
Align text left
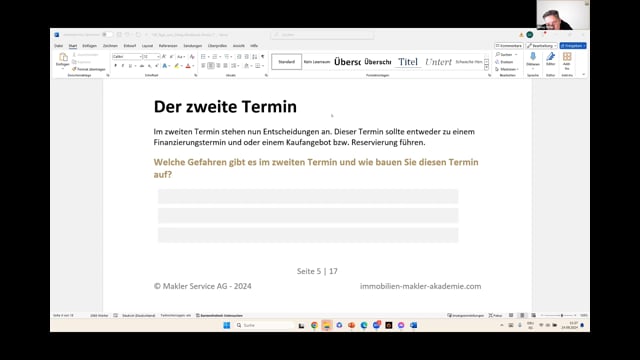pos(203,66)
